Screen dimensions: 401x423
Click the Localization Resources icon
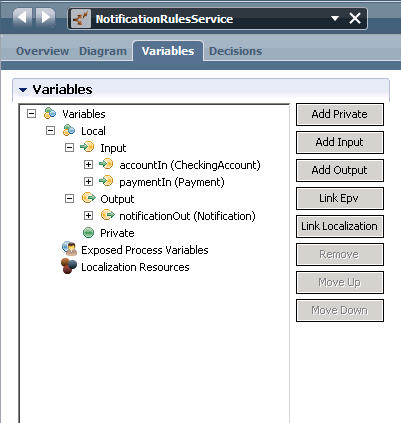click(69, 266)
